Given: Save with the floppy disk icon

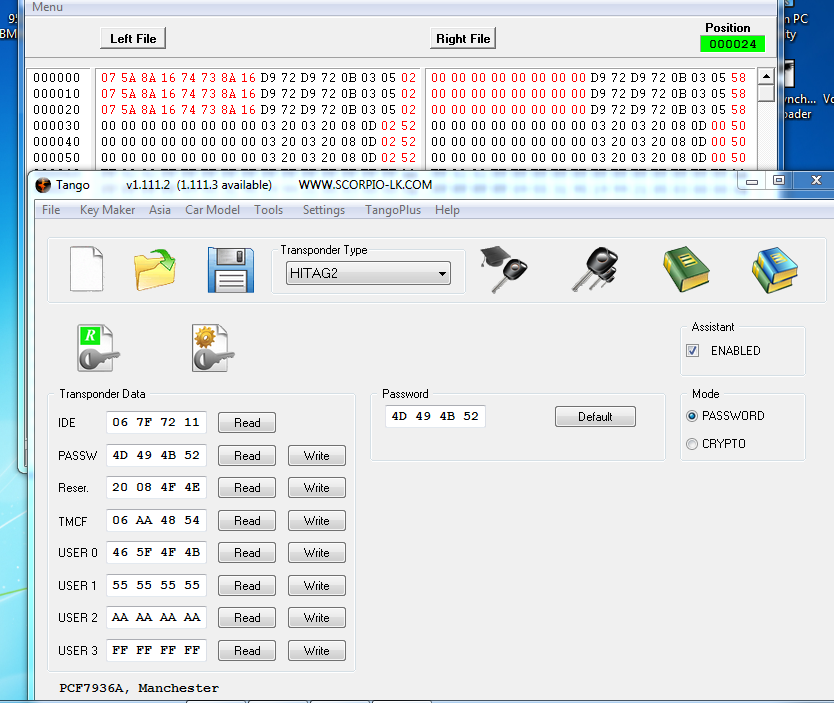Looking at the screenshot, I should point(231,270).
